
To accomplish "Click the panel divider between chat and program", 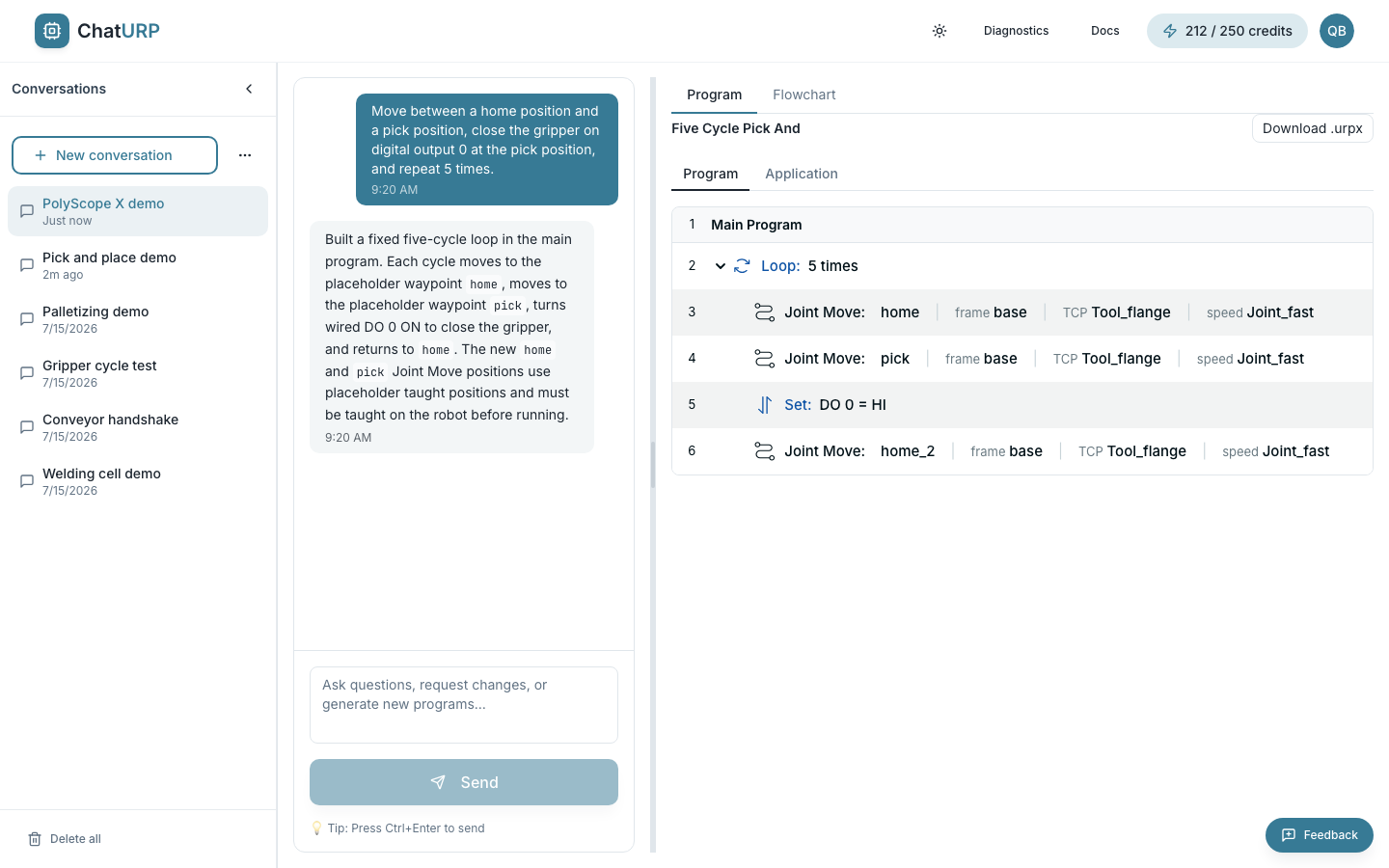I will pos(653,465).
